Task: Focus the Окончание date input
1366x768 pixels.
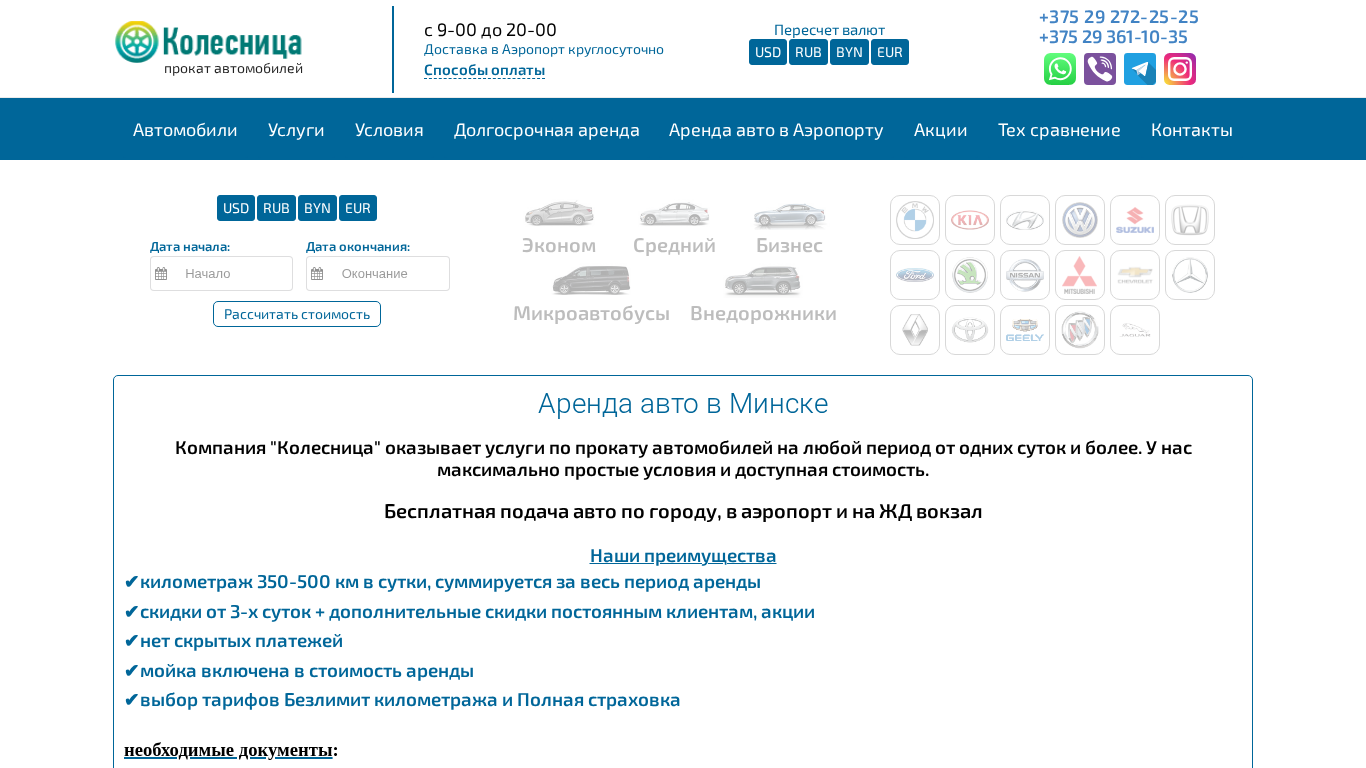Action: point(378,273)
